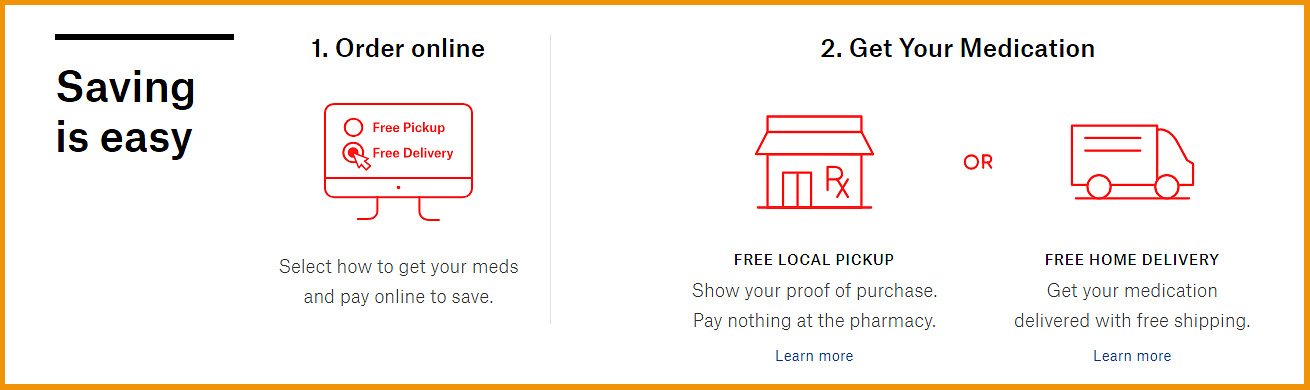Open Learn more under Free Local Pickup
Viewport: 1310px width, 390px height.
coord(814,356)
